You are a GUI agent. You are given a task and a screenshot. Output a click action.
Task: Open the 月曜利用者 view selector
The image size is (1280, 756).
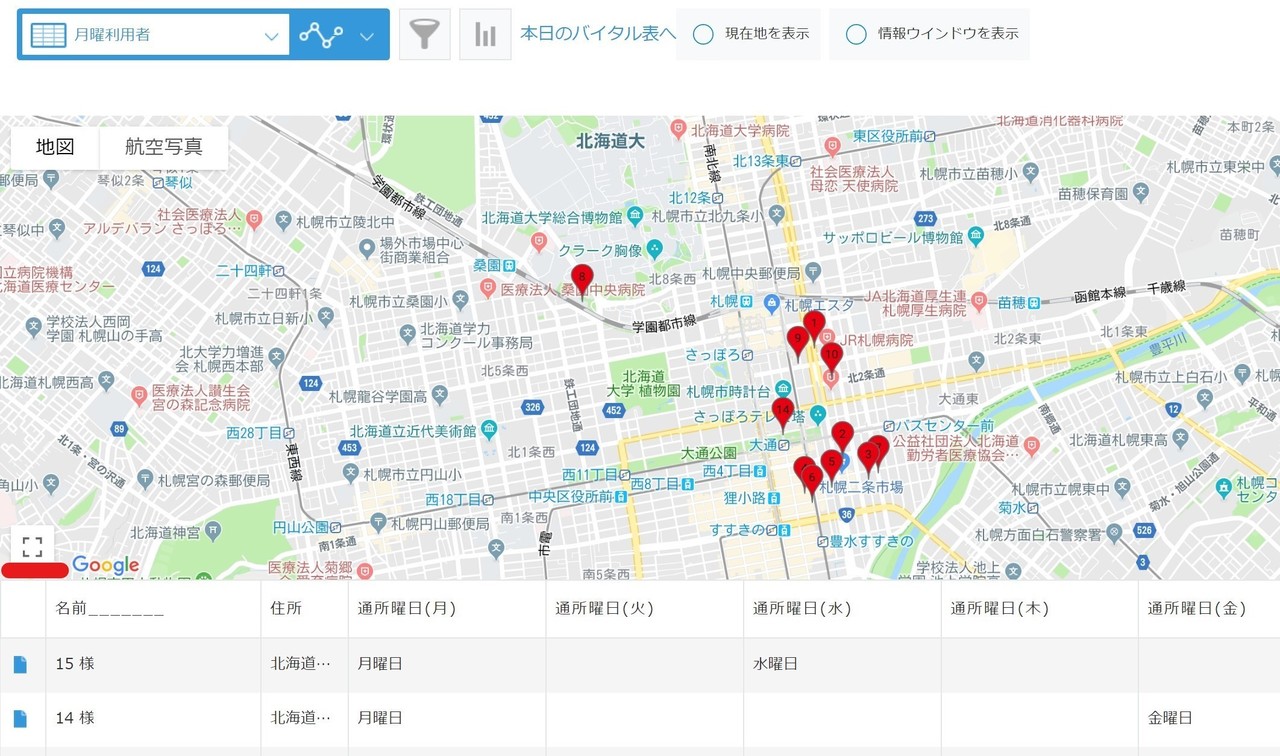pos(154,35)
